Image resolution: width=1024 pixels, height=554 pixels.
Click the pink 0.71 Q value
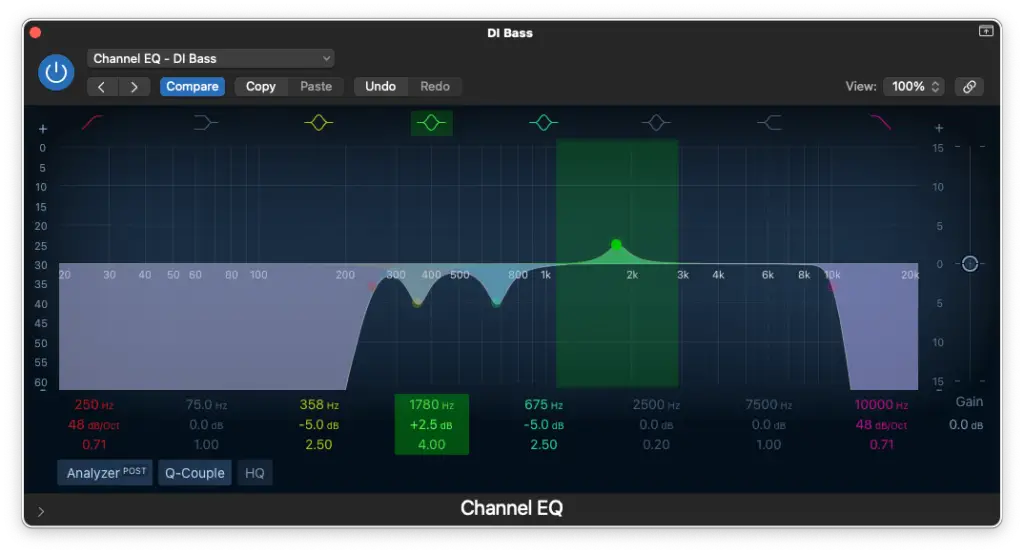[881, 445]
